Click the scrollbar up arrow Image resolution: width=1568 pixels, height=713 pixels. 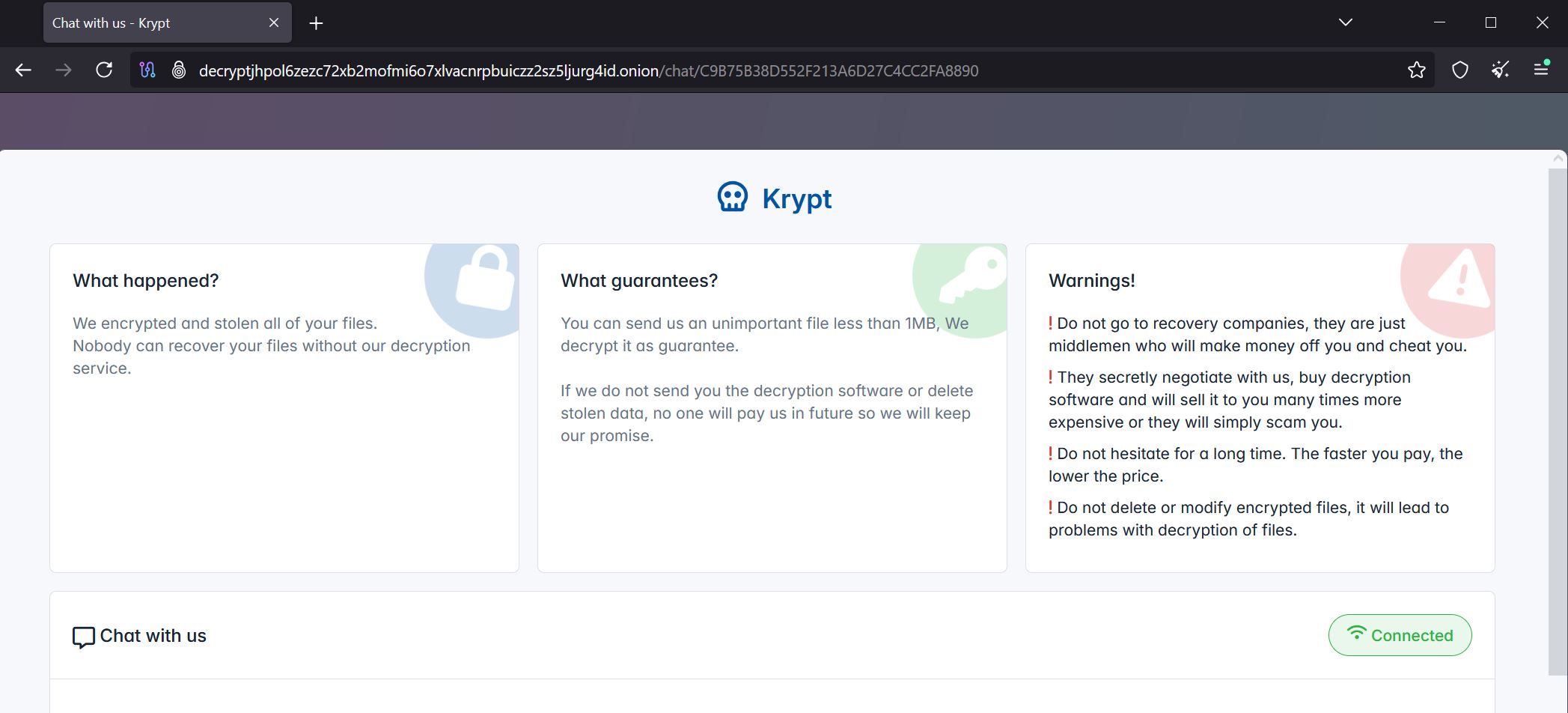(x=1558, y=159)
